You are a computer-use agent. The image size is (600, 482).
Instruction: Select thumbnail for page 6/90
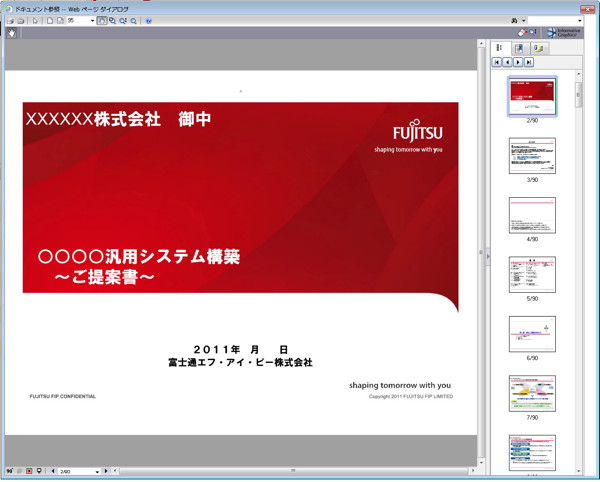[532, 334]
